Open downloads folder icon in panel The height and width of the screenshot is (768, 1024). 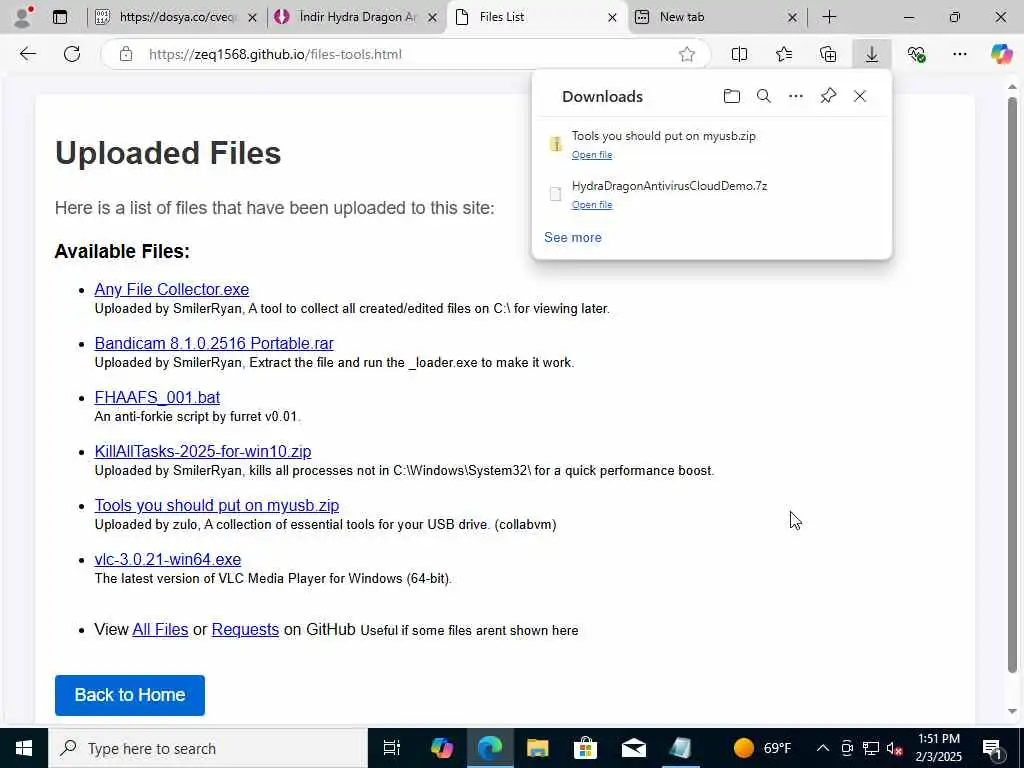point(731,97)
